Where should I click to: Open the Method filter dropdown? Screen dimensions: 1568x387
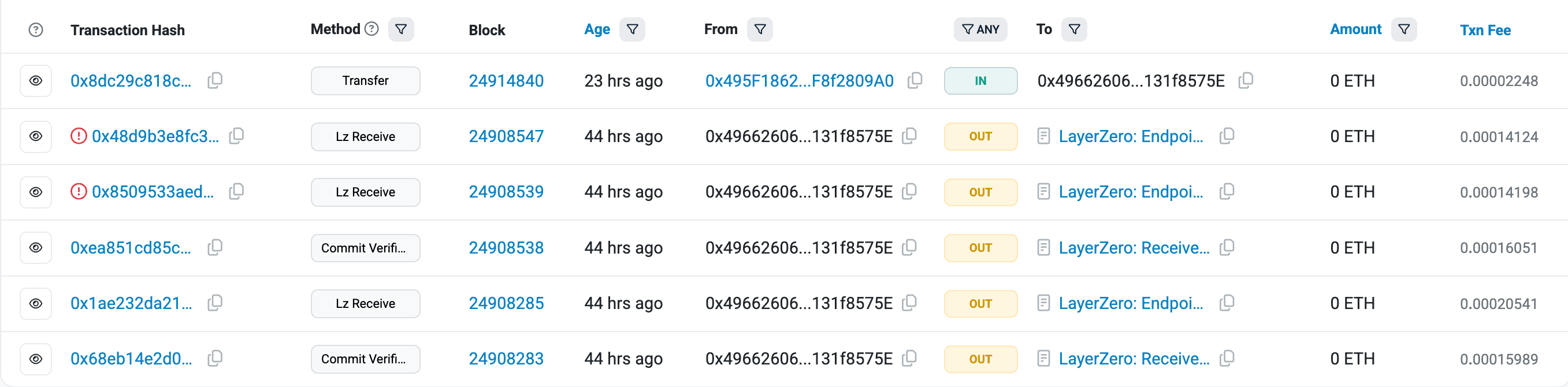[400, 29]
